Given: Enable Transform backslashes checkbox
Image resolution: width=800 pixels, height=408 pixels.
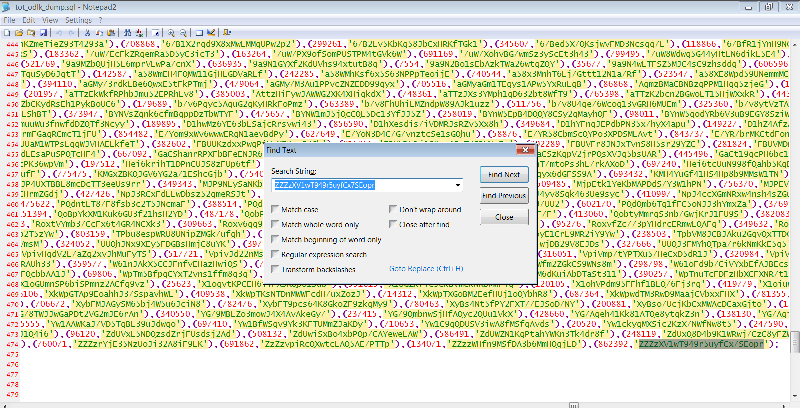Looking at the screenshot, I should 275,269.
